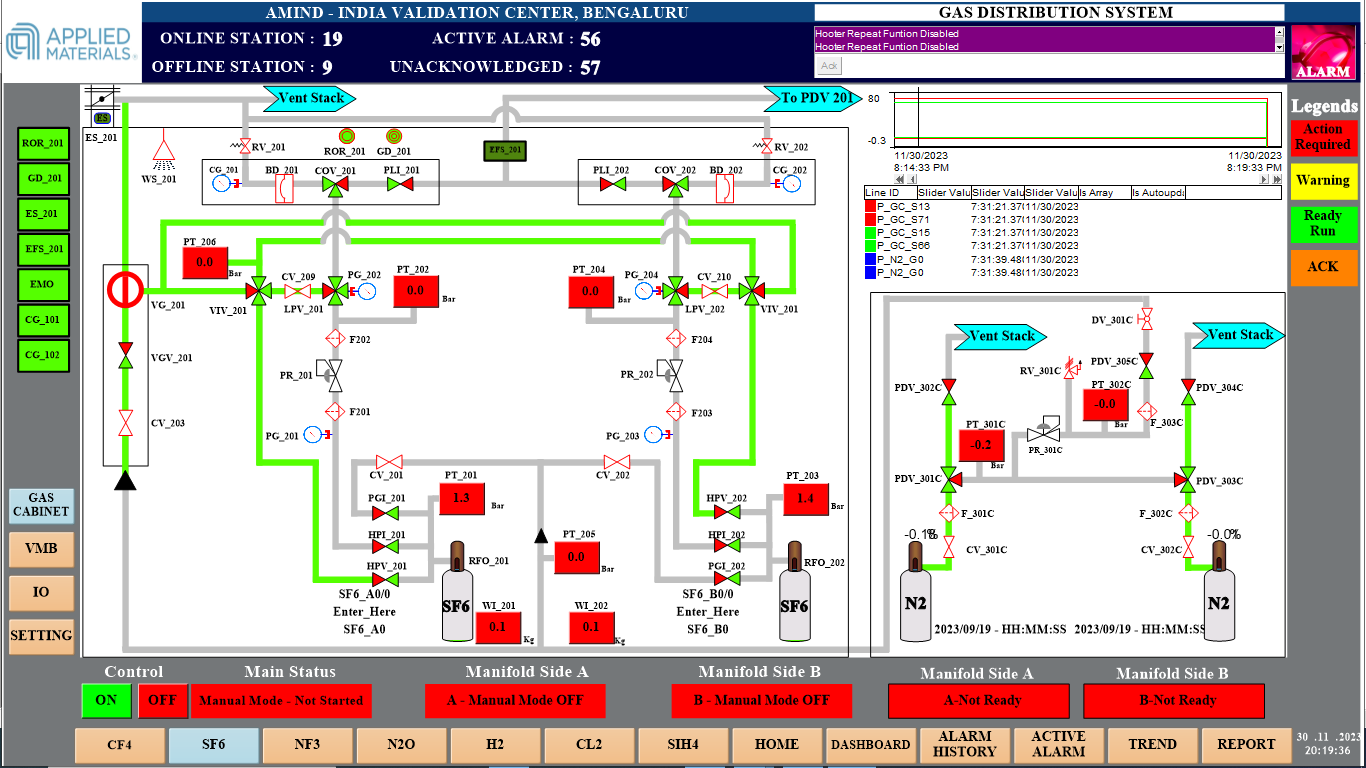
Task: Toggle the CG_101 status indicator
Action: click(43, 320)
